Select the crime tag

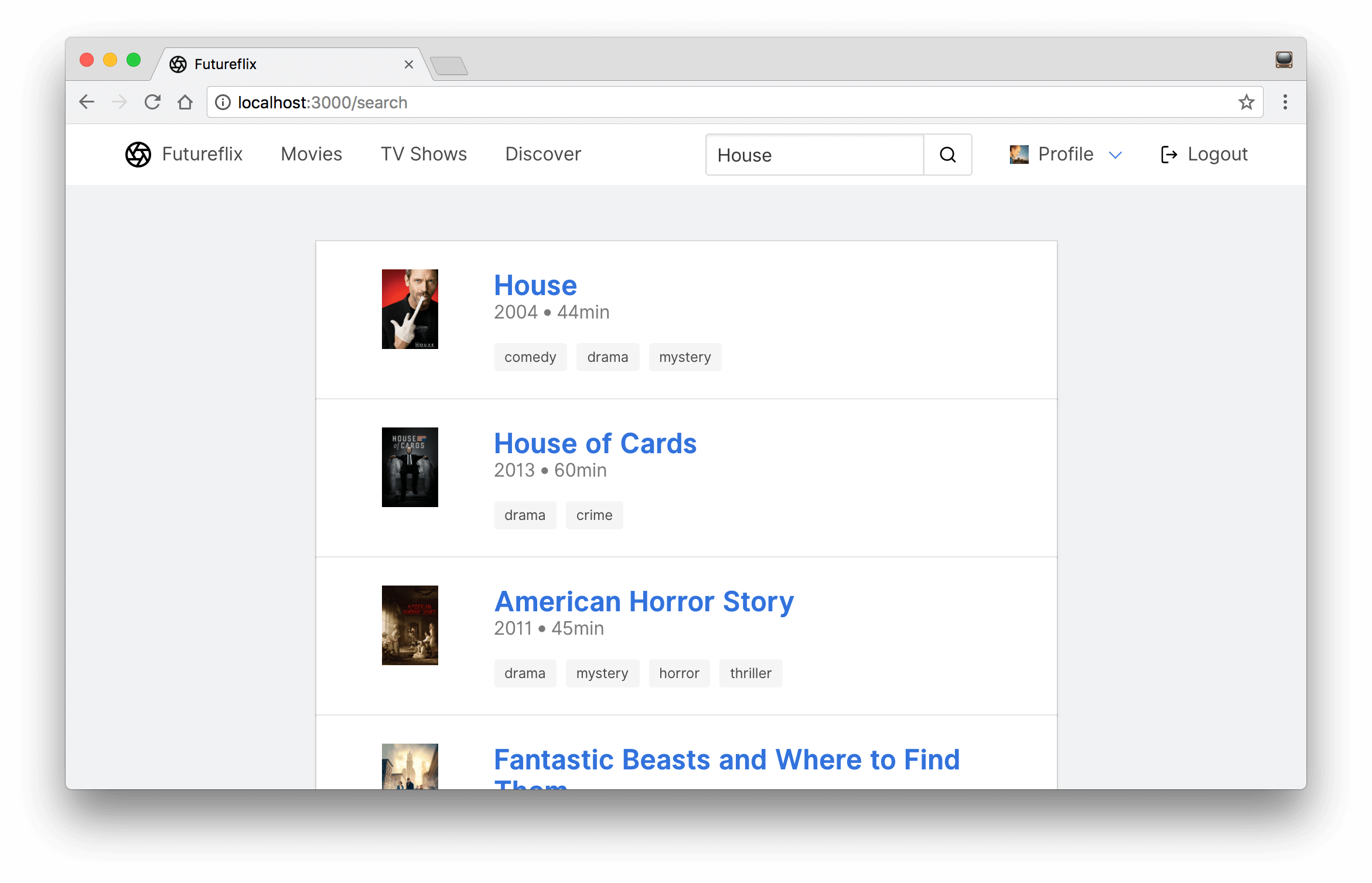tap(594, 515)
